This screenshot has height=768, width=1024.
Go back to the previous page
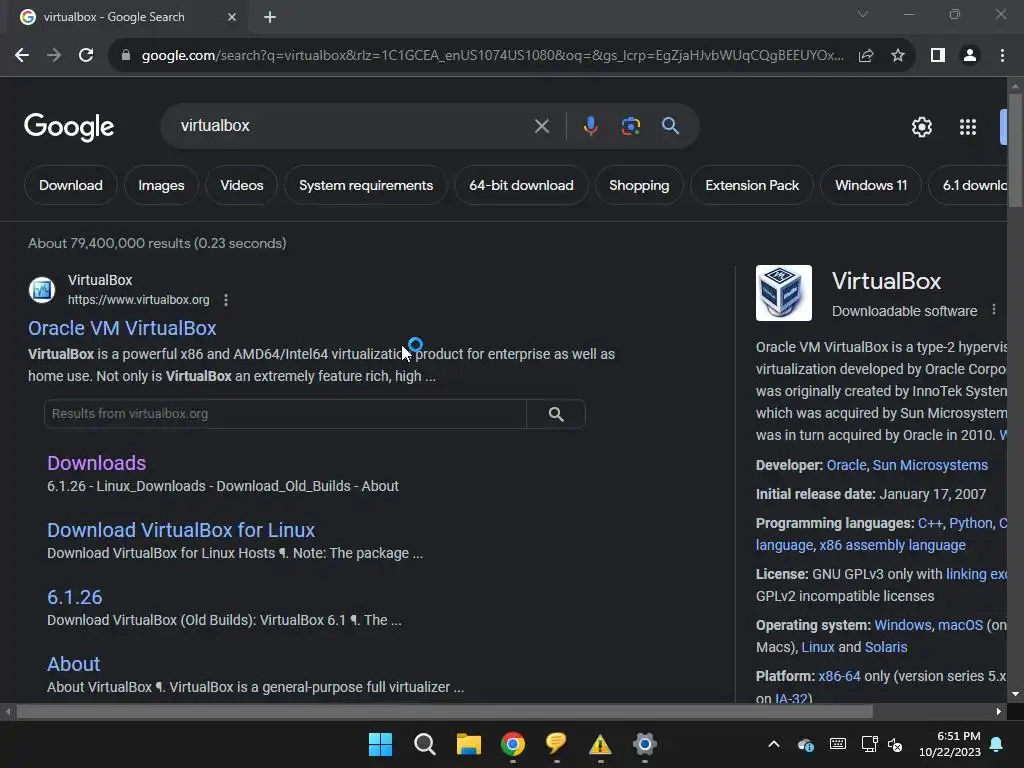pyautogui.click(x=22, y=56)
